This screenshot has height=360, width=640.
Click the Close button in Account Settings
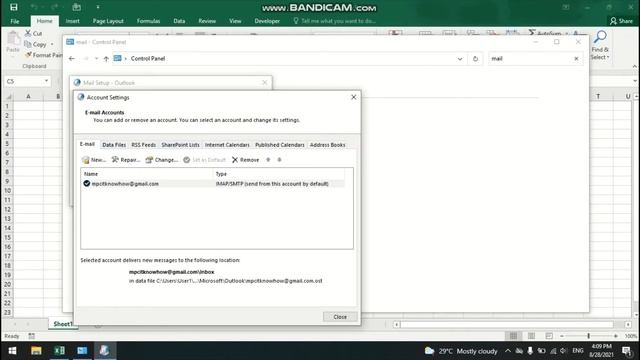tap(340, 317)
